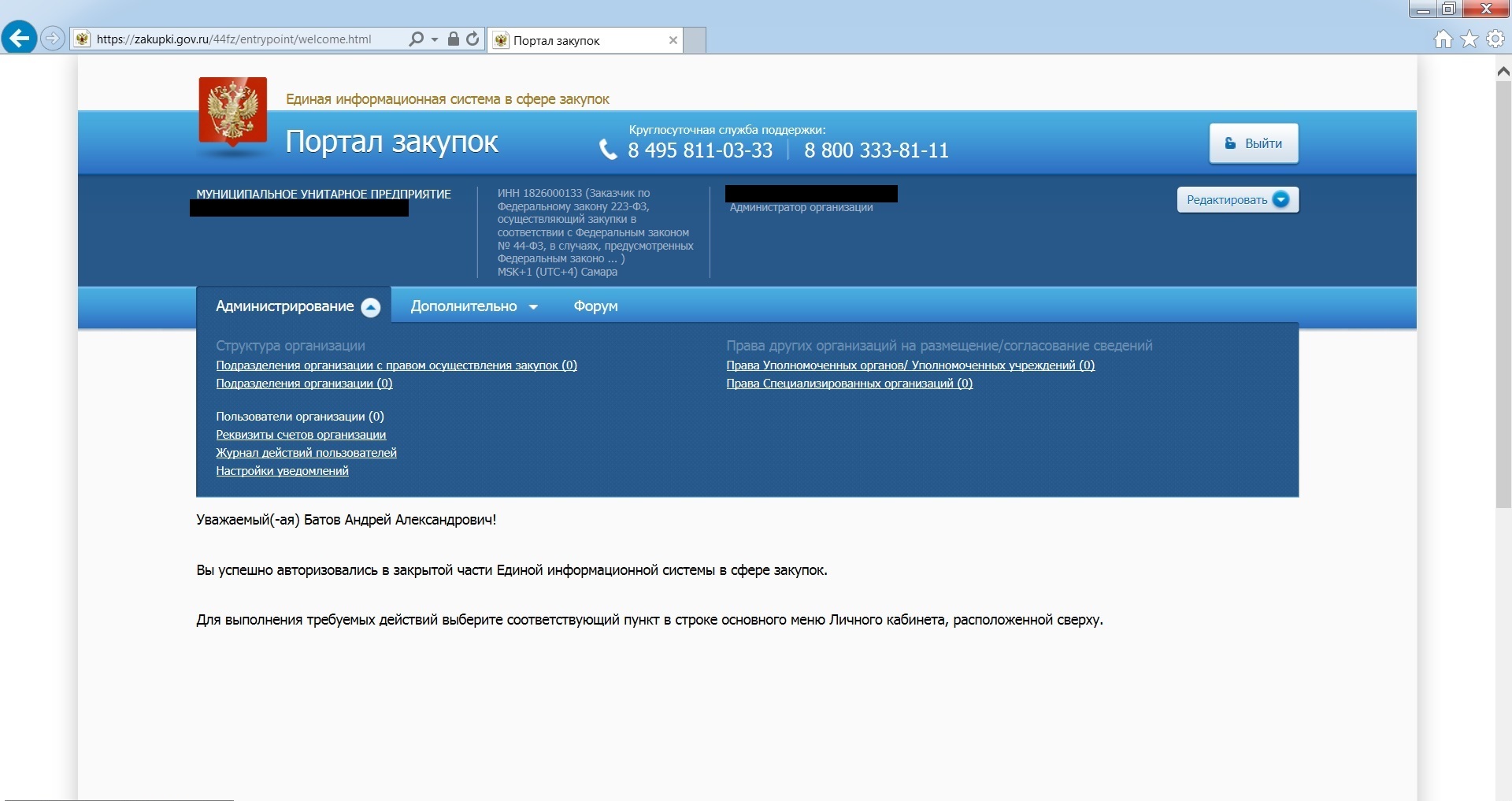Open browser tools gear icon
This screenshot has height=801, width=1512.
click(x=1495, y=39)
